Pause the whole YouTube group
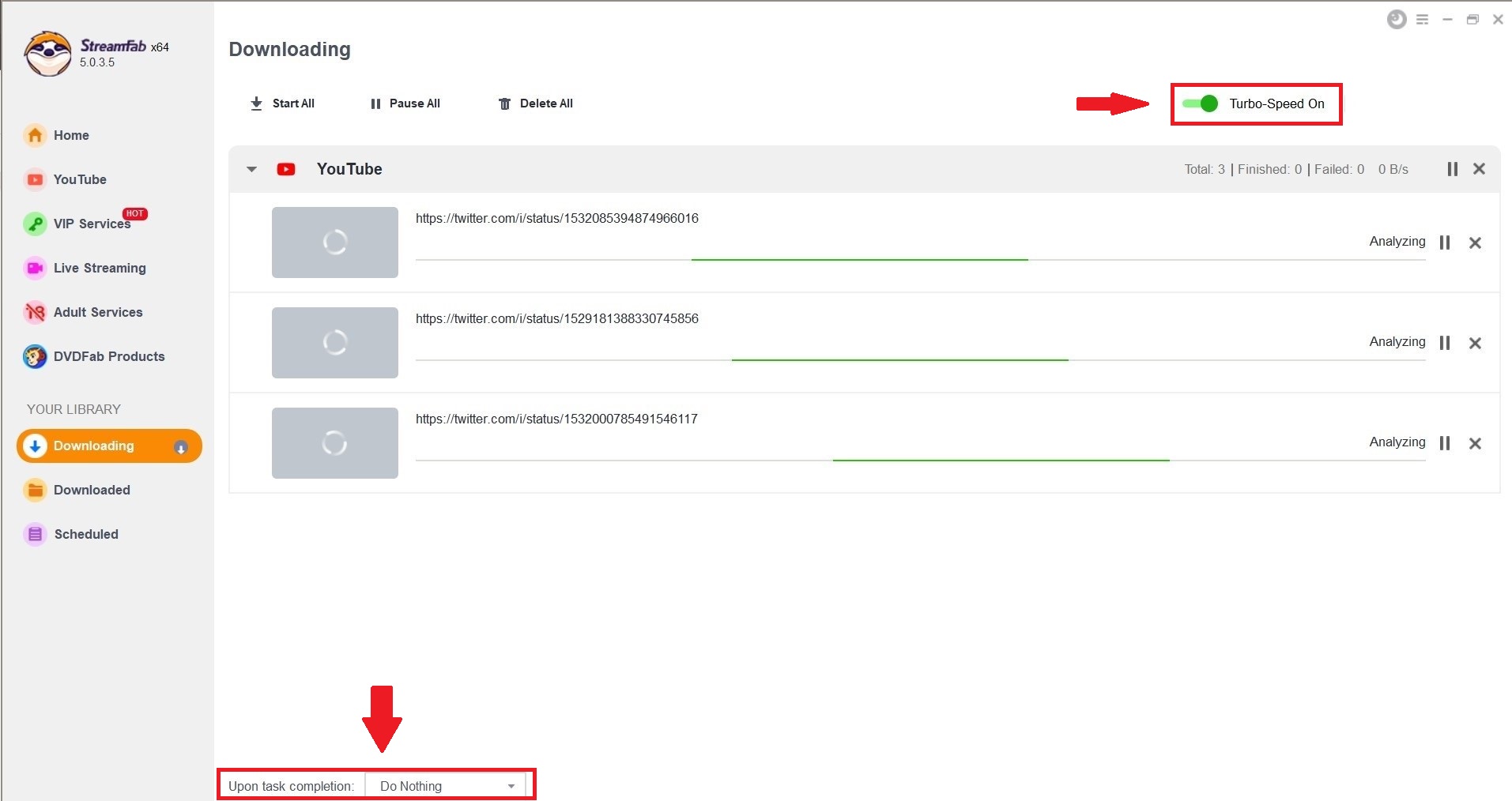Image resolution: width=1512 pixels, height=801 pixels. pos(1452,169)
